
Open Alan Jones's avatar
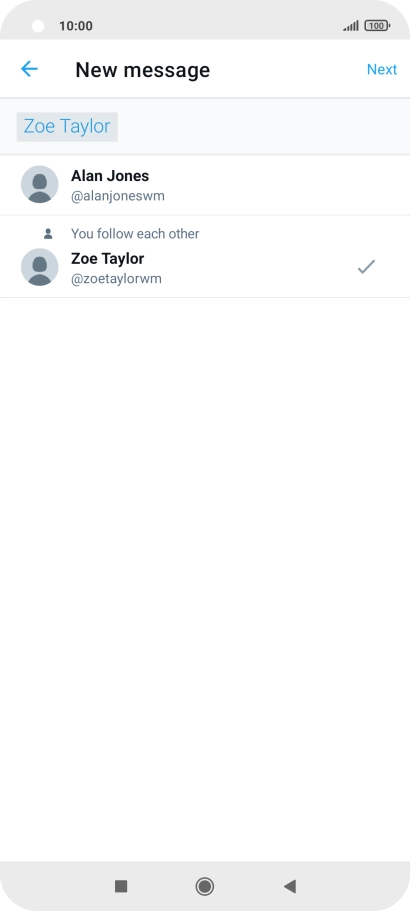click(x=39, y=184)
